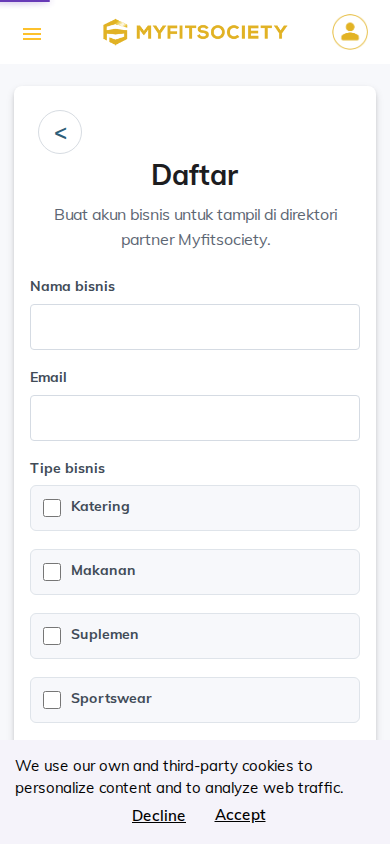Click the Katering option label text
The width and height of the screenshot is (390, 844).
[x=101, y=507]
